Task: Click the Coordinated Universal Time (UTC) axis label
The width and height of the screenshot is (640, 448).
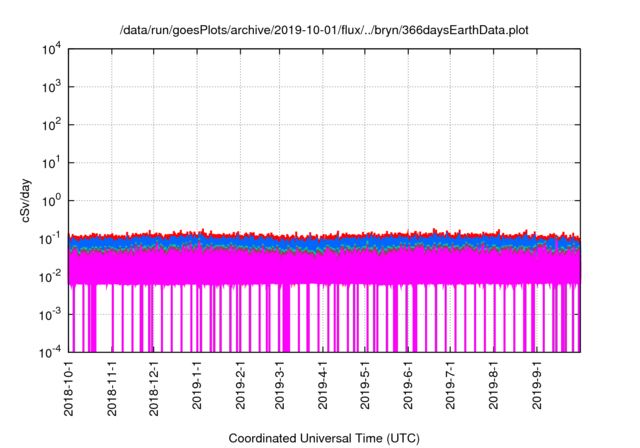Action: (x=324, y=438)
